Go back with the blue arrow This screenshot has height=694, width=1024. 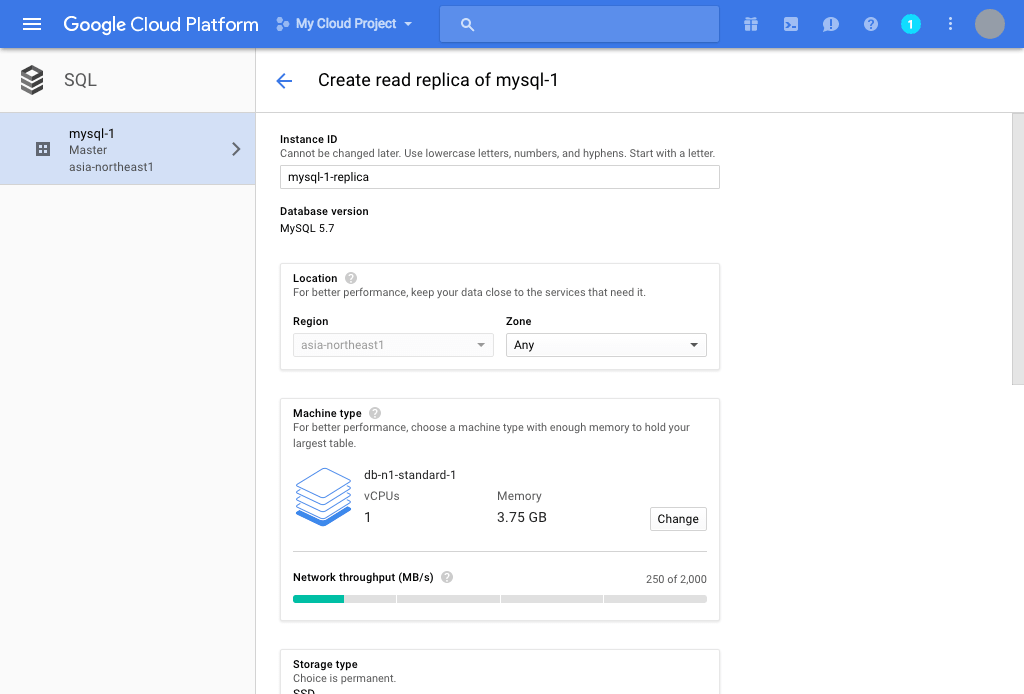(x=284, y=81)
